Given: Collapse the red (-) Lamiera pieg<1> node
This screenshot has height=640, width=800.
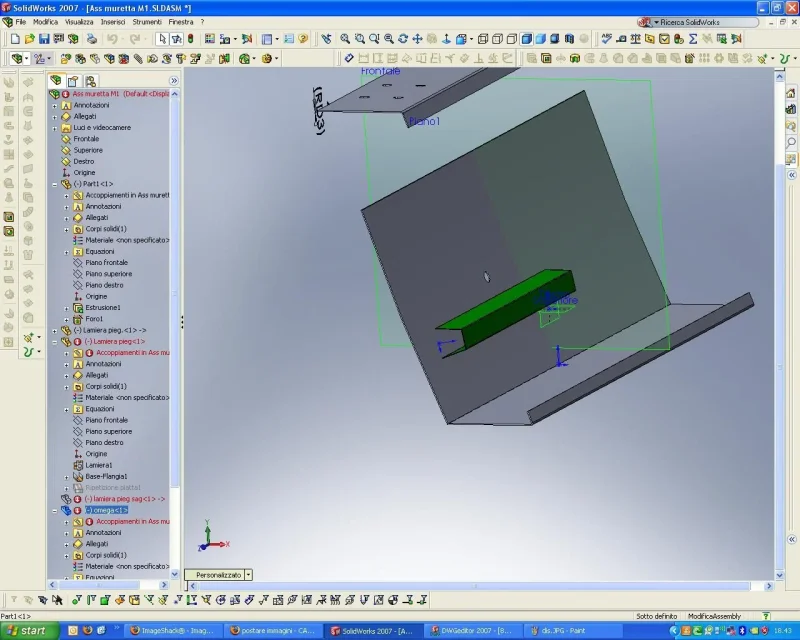Looking at the screenshot, I should 55,341.
